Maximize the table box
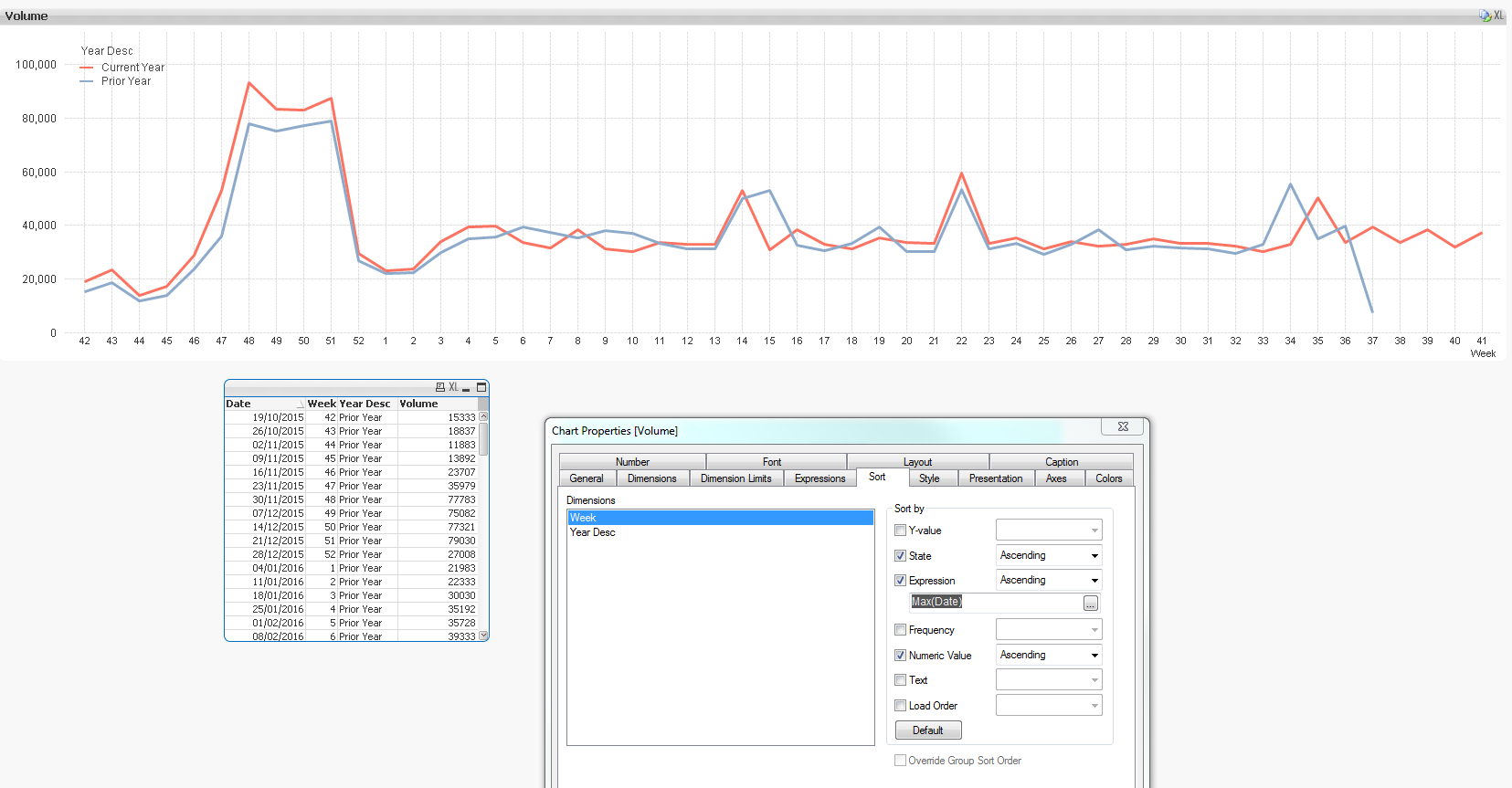 (481, 387)
